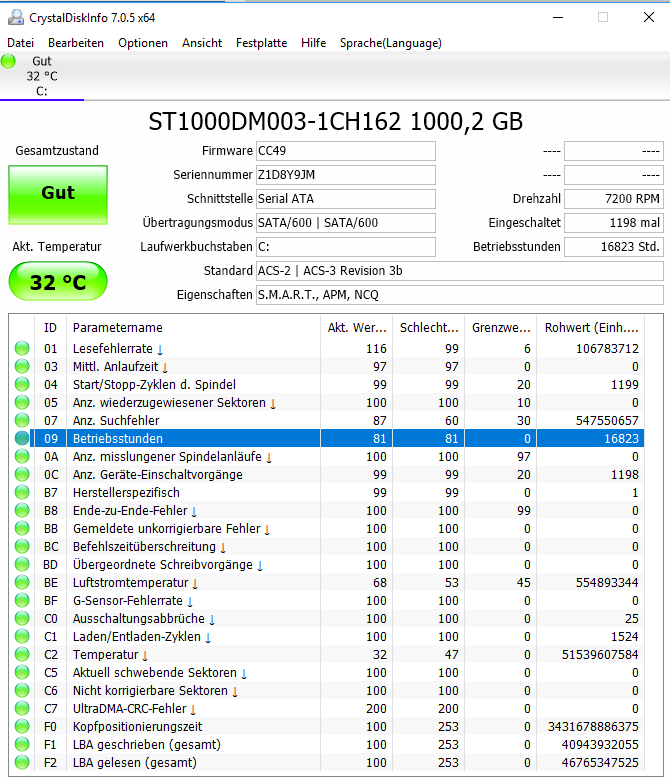Screen dimensions: 670x778
Task: Click status circle of C2 Temperatur row
Action: tap(22, 654)
